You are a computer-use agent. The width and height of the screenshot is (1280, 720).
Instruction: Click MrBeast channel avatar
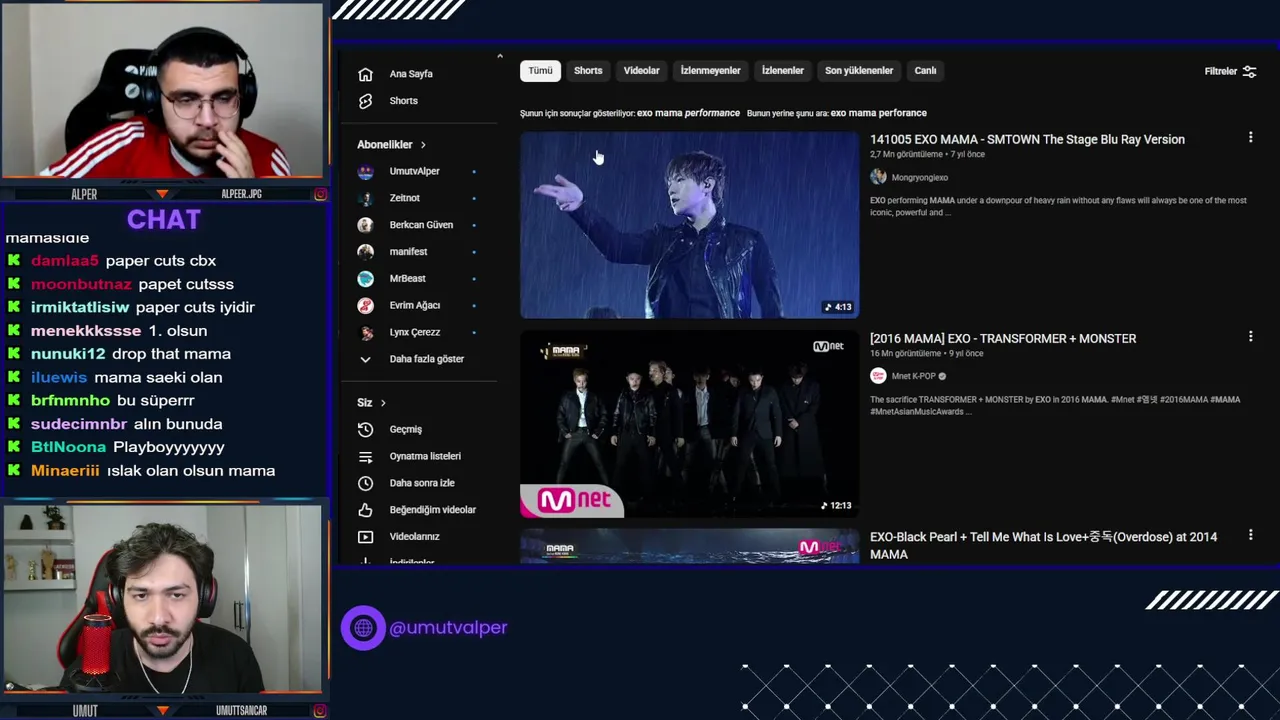point(366,279)
